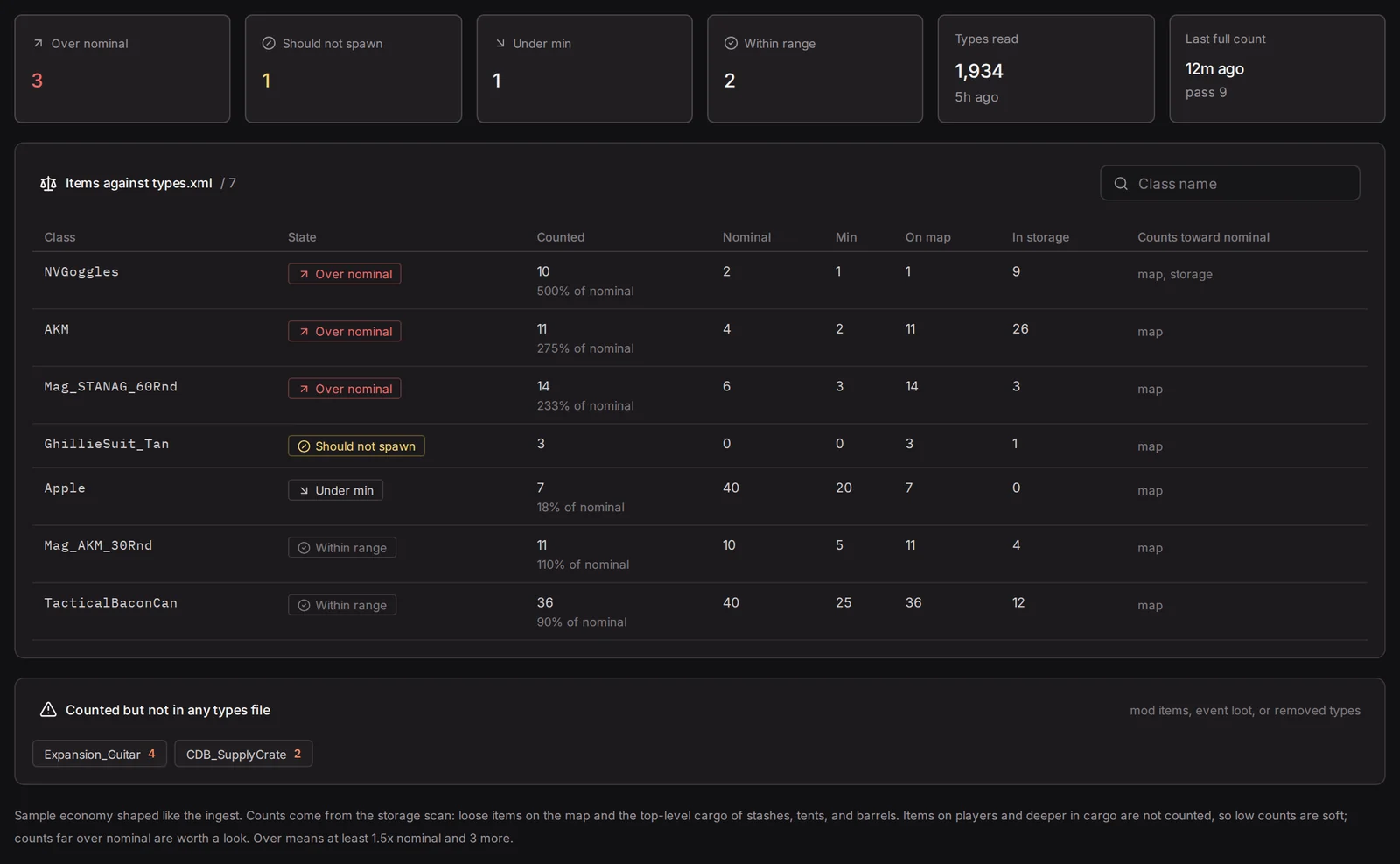Click the Over nominal arrow icon in summary card
Screen dimensions: 1400x864
38,43
